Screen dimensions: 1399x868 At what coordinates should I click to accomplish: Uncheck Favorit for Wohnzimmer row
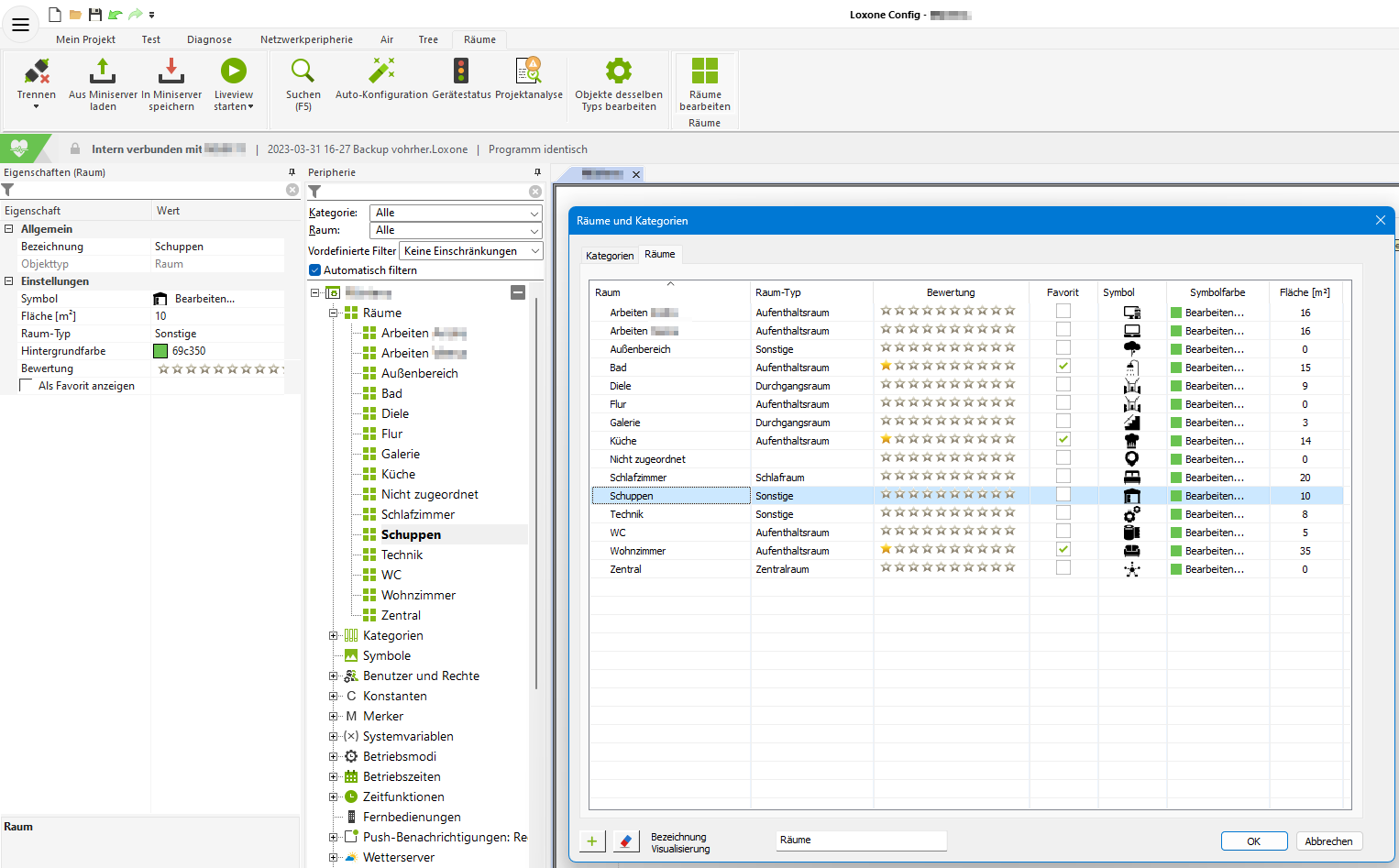pos(1063,549)
